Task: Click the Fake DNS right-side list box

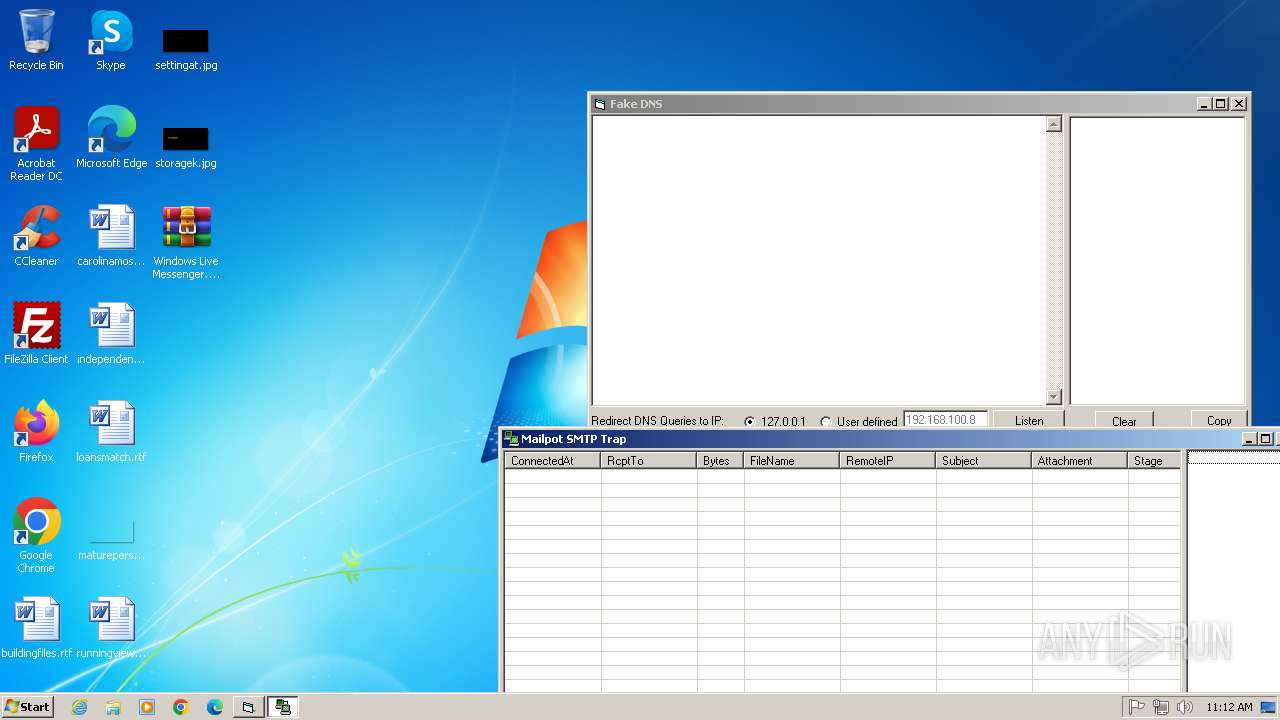Action: [1157, 261]
